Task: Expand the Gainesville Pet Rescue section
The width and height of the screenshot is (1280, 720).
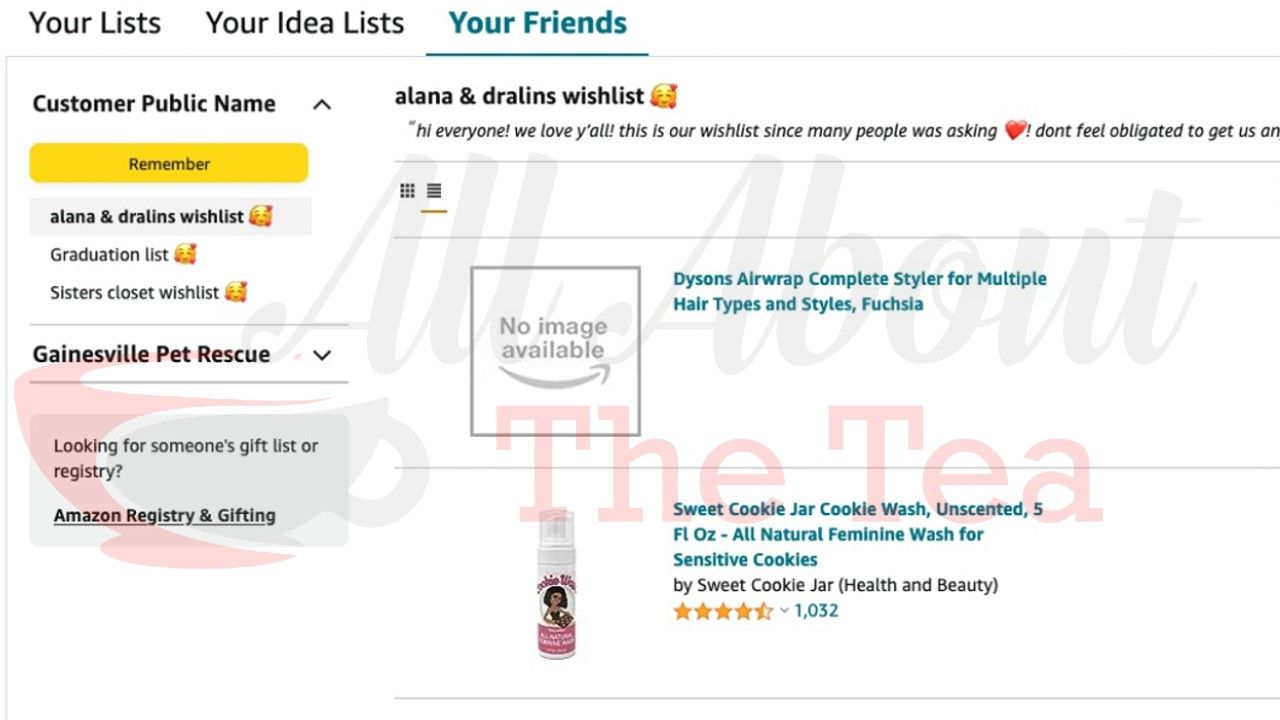Action: 322,354
